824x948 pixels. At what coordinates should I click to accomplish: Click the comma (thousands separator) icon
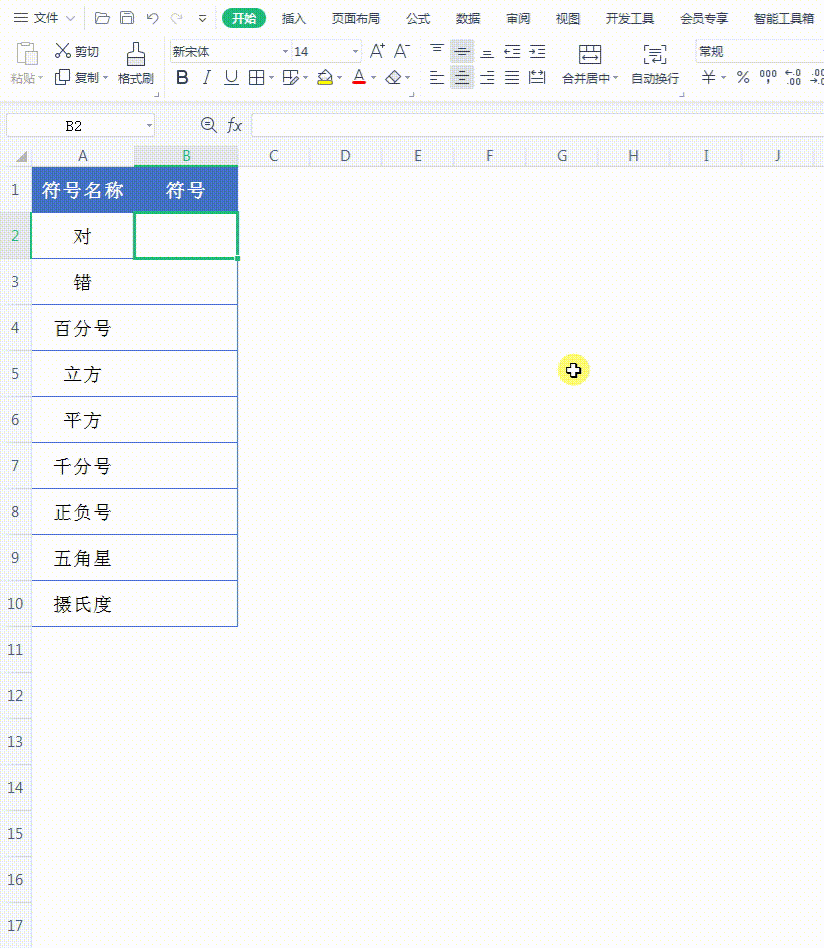pos(769,77)
